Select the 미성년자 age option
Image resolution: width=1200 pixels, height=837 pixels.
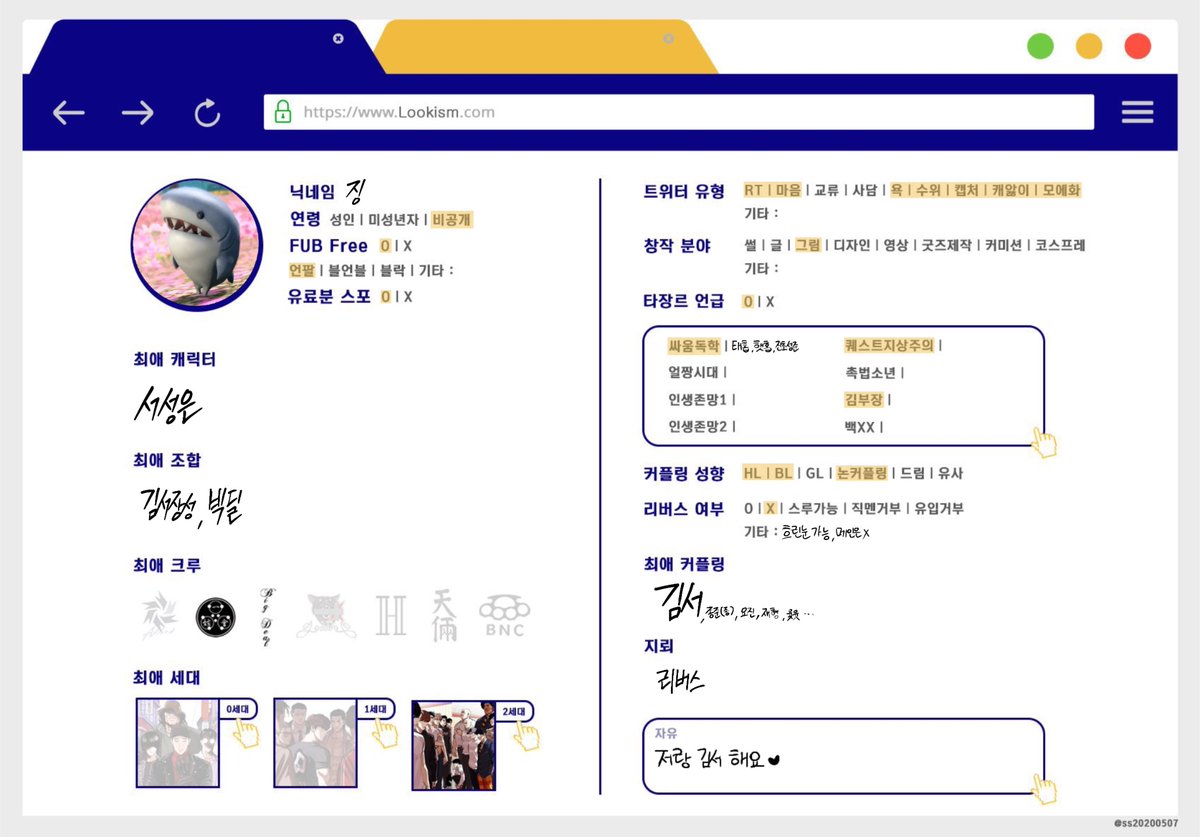[x=393, y=219]
